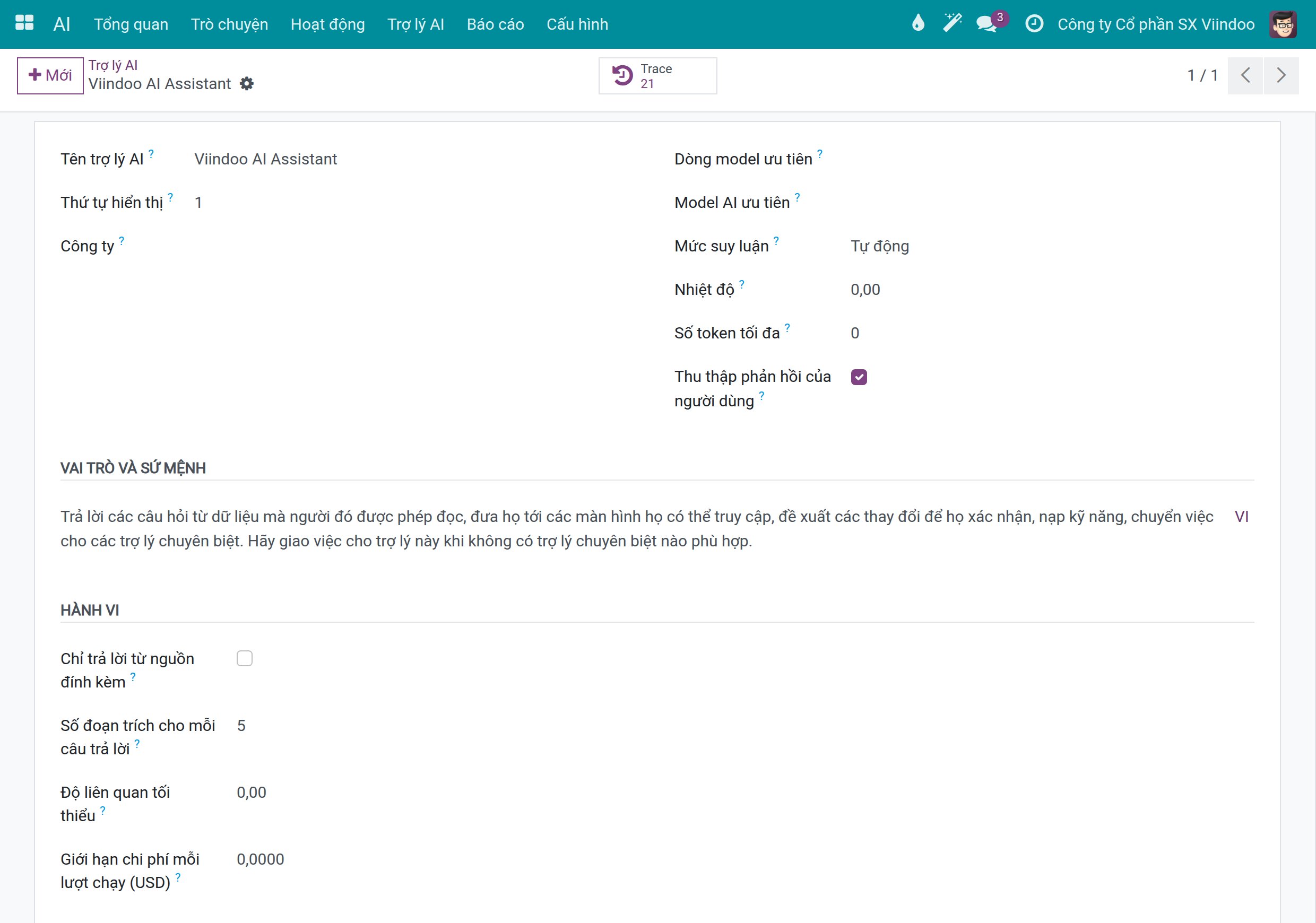Open the gear actions menu beside record name
The image size is (1316, 923).
click(x=246, y=84)
